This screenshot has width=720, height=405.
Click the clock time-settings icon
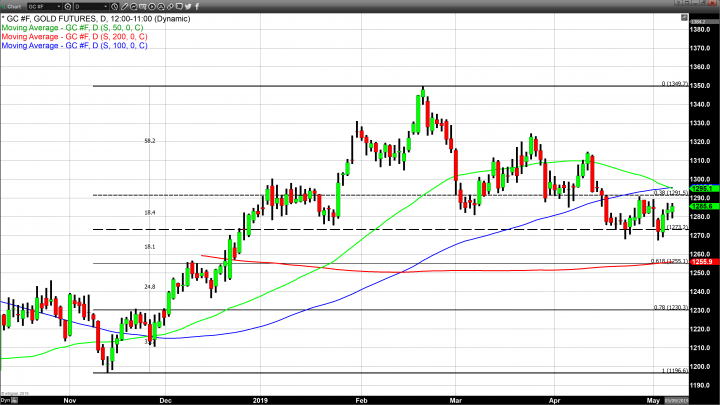click(x=114, y=6)
